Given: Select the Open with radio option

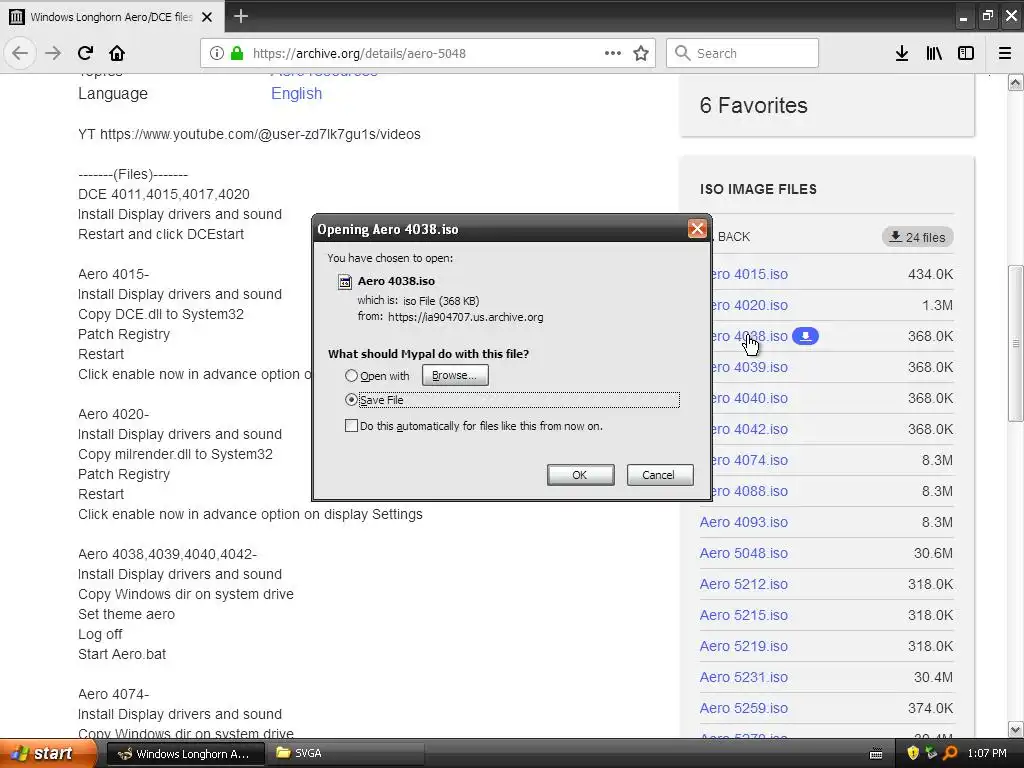Looking at the screenshot, I should (351, 376).
